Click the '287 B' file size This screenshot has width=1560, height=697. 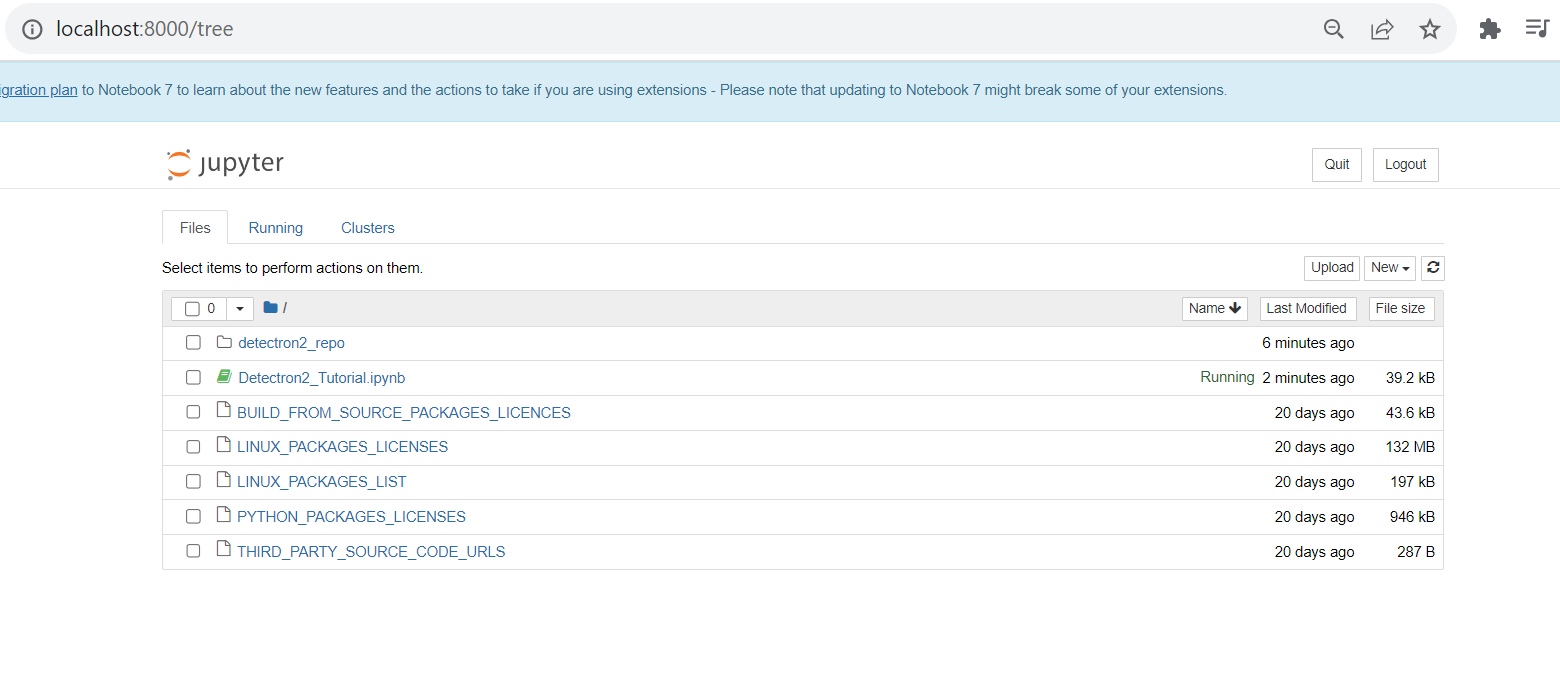click(x=1416, y=551)
